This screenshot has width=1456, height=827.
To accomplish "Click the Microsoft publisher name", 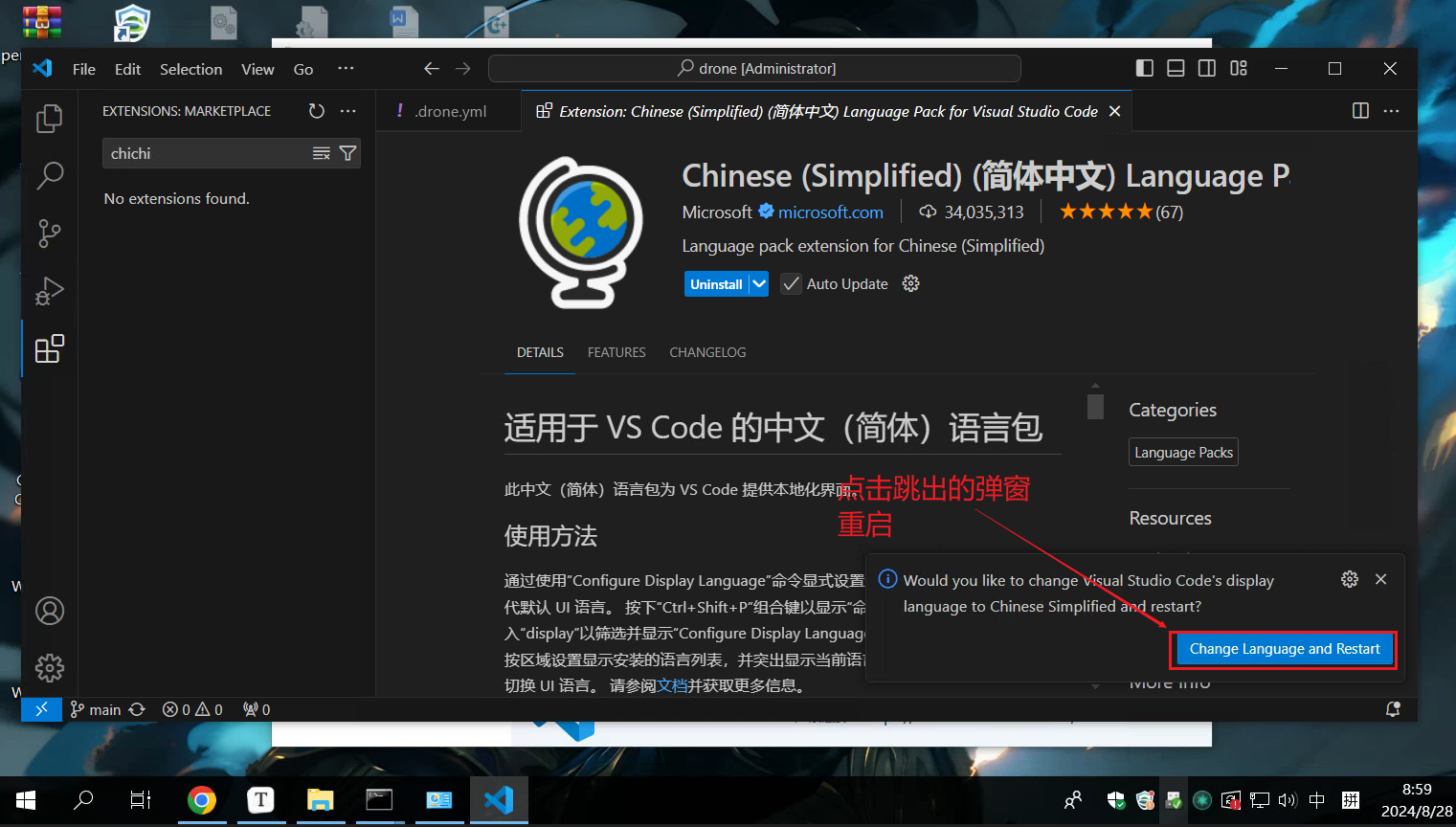I will tap(717, 212).
